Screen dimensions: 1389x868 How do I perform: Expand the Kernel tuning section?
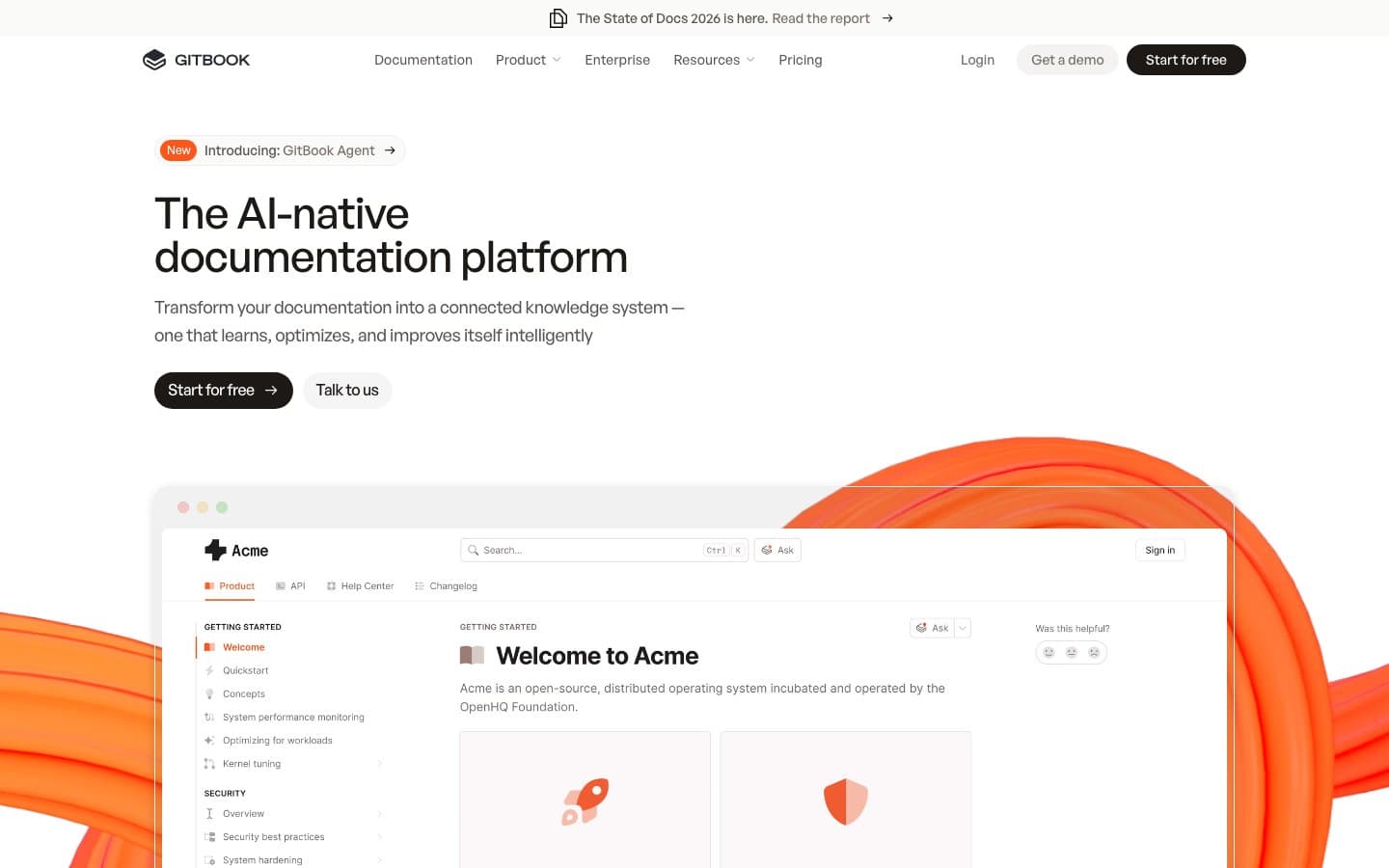point(379,763)
